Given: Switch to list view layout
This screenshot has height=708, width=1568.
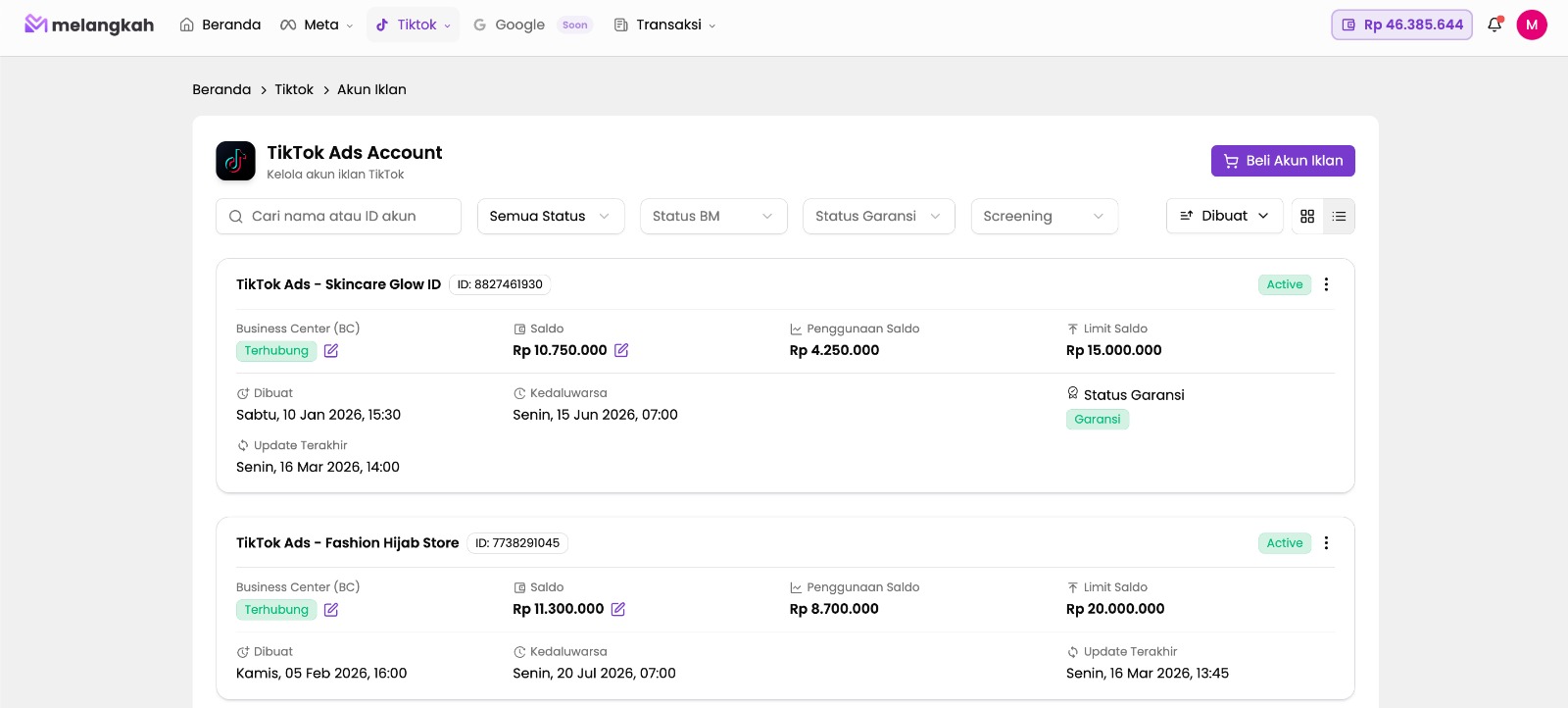Looking at the screenshot, I should point(1339,216).
